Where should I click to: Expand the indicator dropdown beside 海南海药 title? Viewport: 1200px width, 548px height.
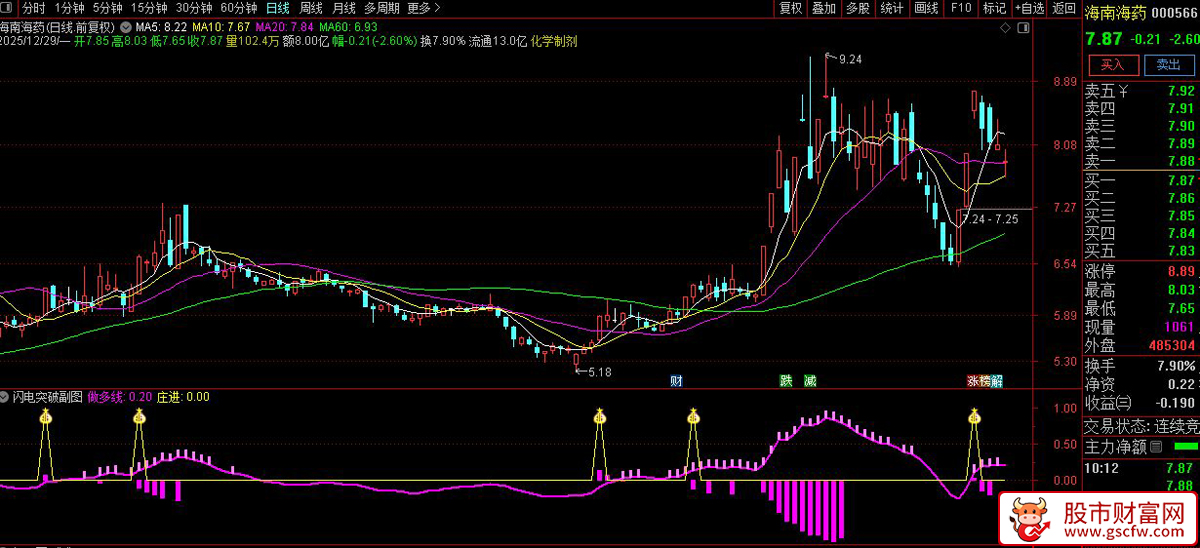click(123, 26)
